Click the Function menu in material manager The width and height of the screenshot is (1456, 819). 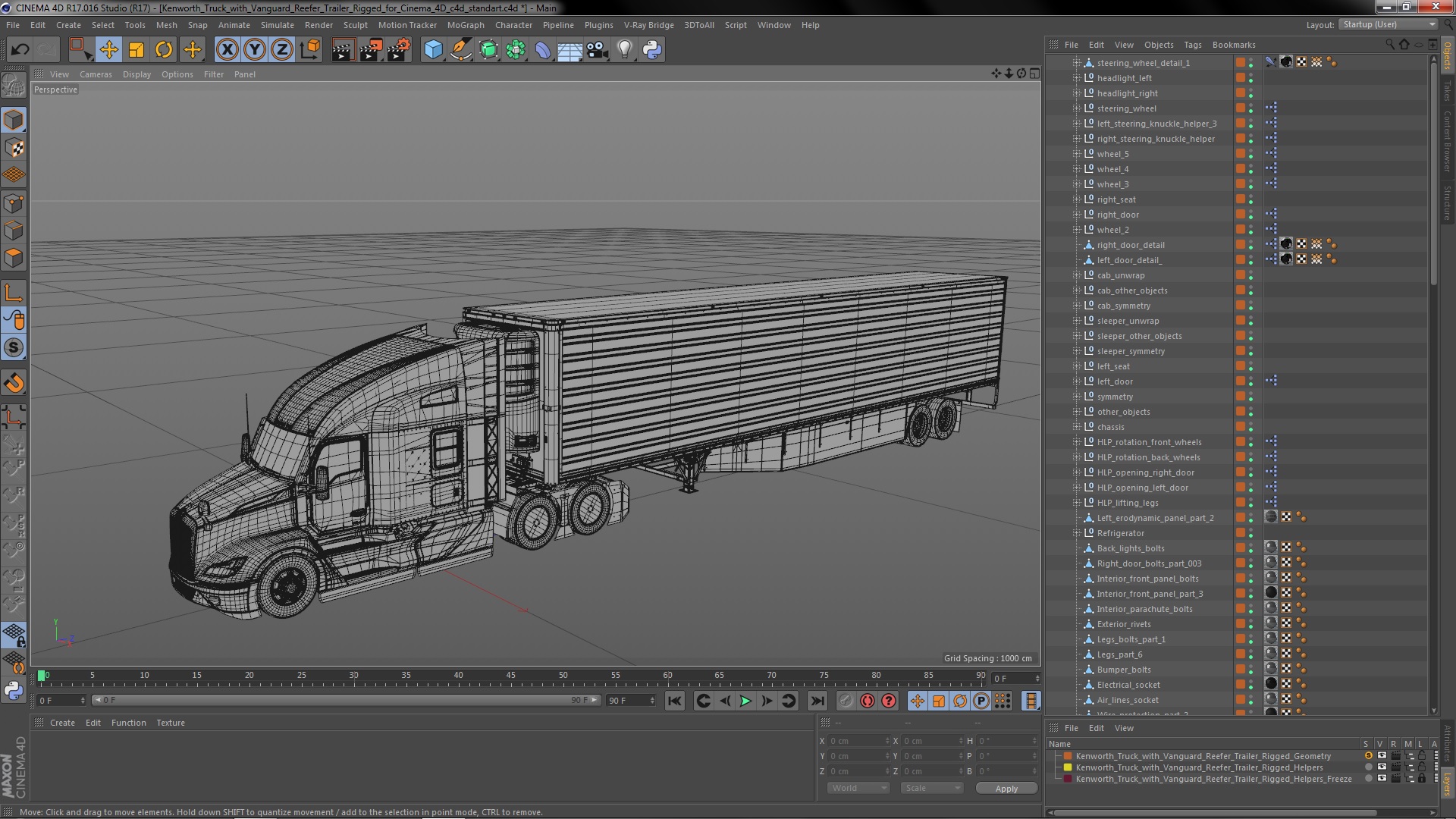[x=128, y=723]
